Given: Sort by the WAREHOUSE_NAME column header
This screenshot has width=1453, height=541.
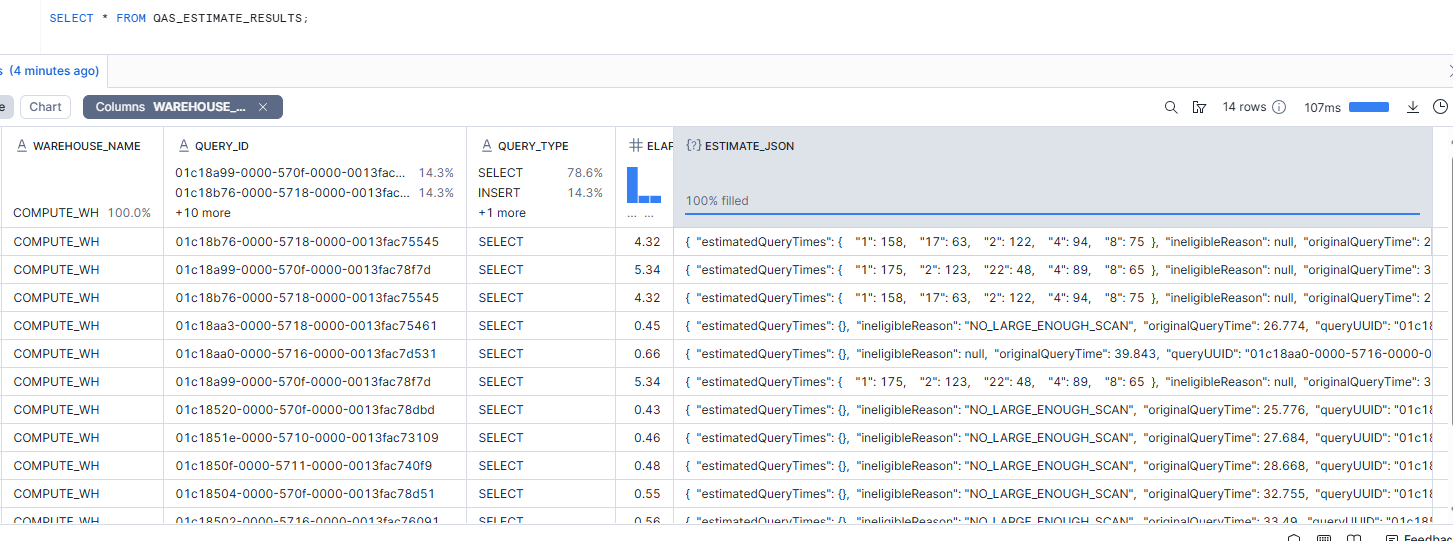Looking at the screenshot, I should 86,146.
